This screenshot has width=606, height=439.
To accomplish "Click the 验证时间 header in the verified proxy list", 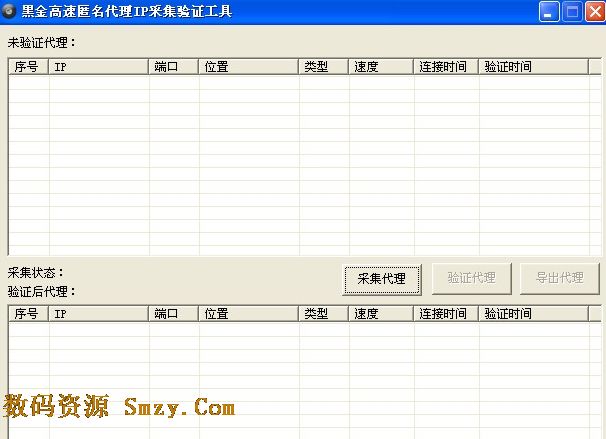I will point(534,314).
